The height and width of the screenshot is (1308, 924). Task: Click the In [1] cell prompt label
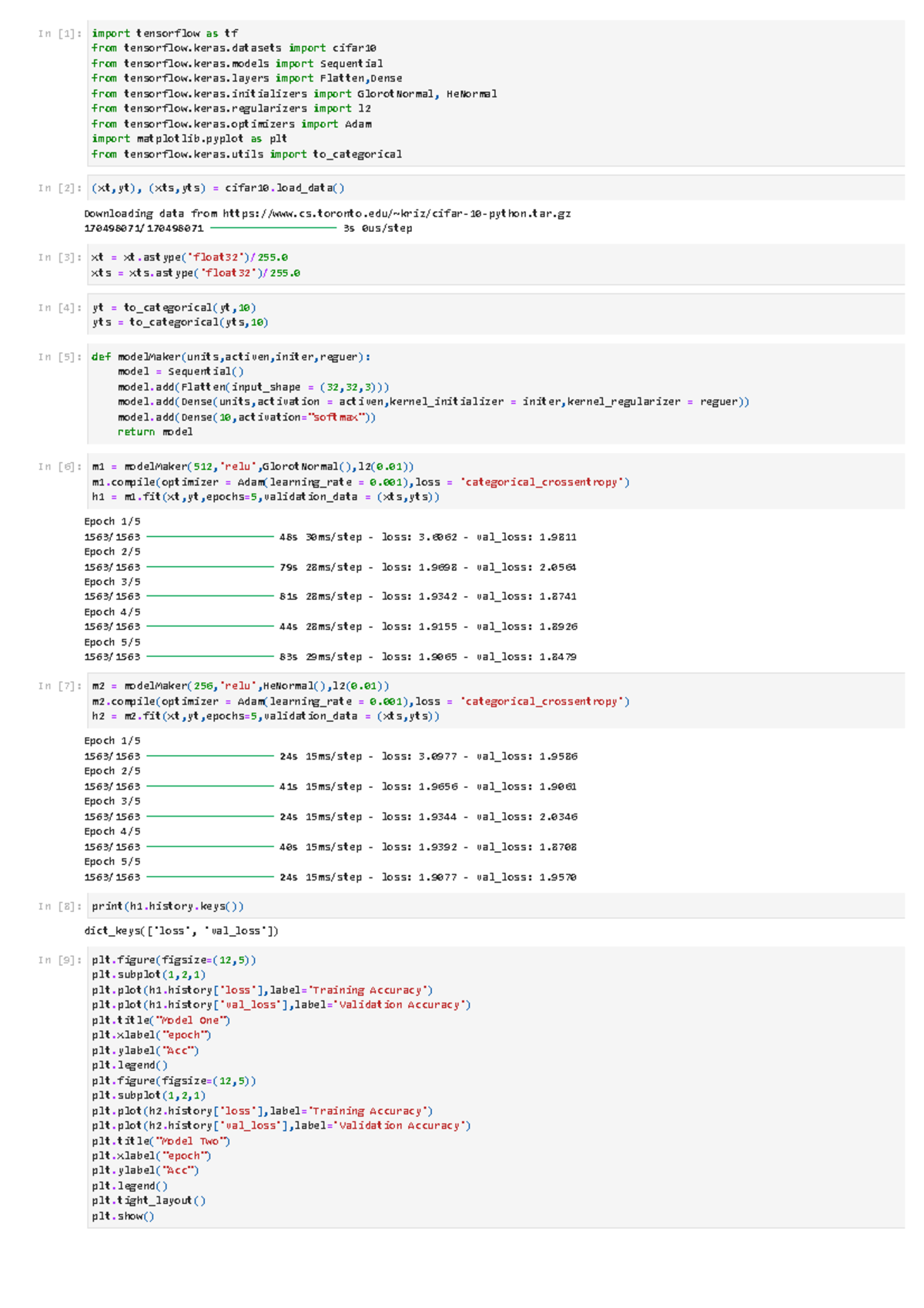59,34
